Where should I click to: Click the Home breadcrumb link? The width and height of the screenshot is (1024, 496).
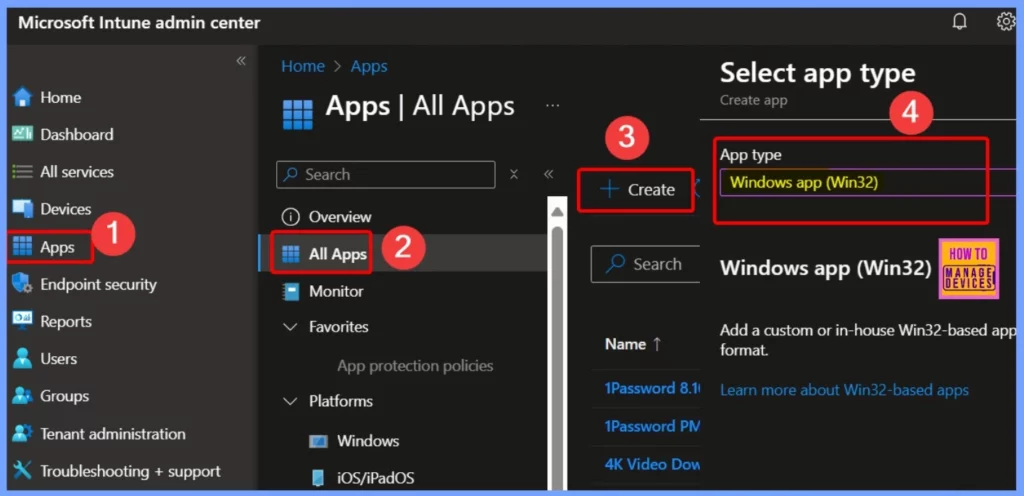tap(303, 67)
